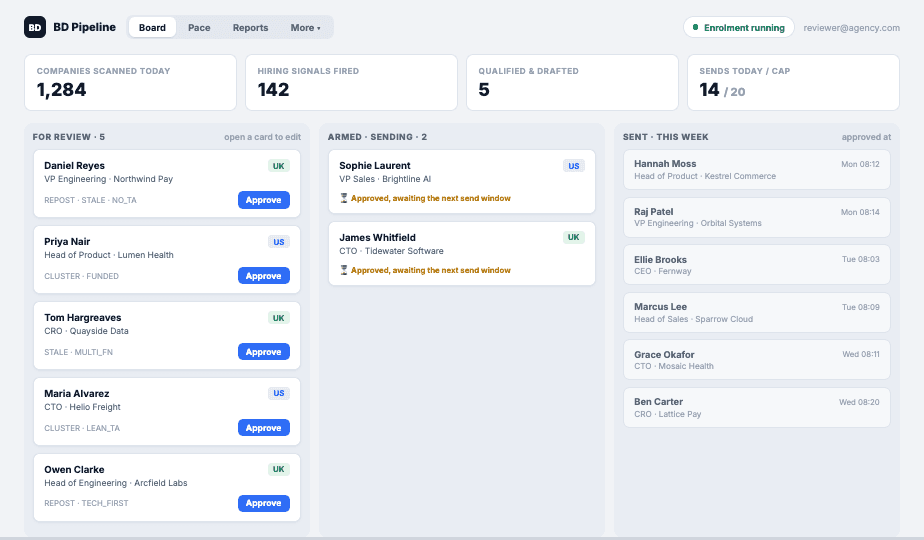Approve Owen Clarke draft
Viewport: 924px width, 540px height.
pyautogui.click(x=263, y=503)
